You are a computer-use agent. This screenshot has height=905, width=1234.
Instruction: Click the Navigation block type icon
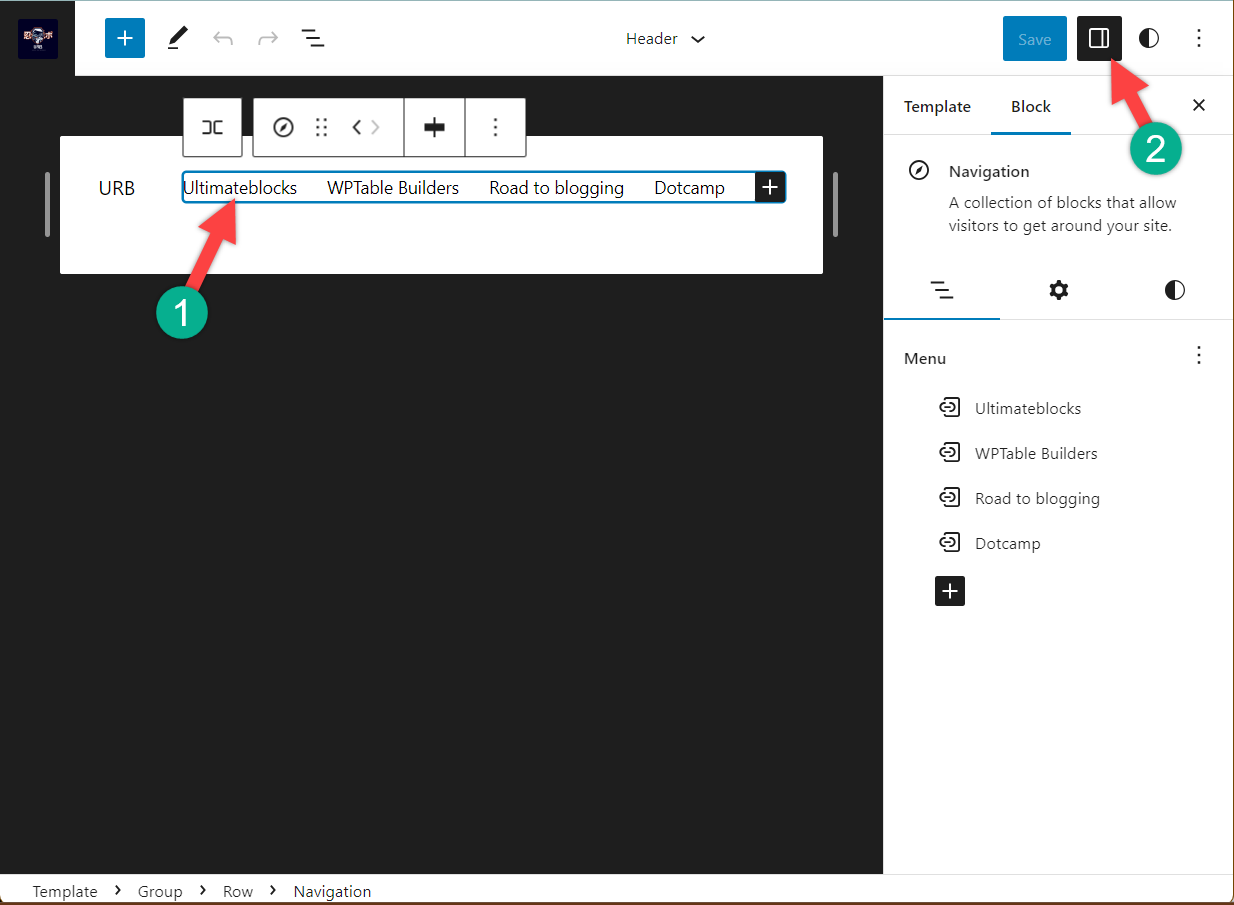click(283, 127)
